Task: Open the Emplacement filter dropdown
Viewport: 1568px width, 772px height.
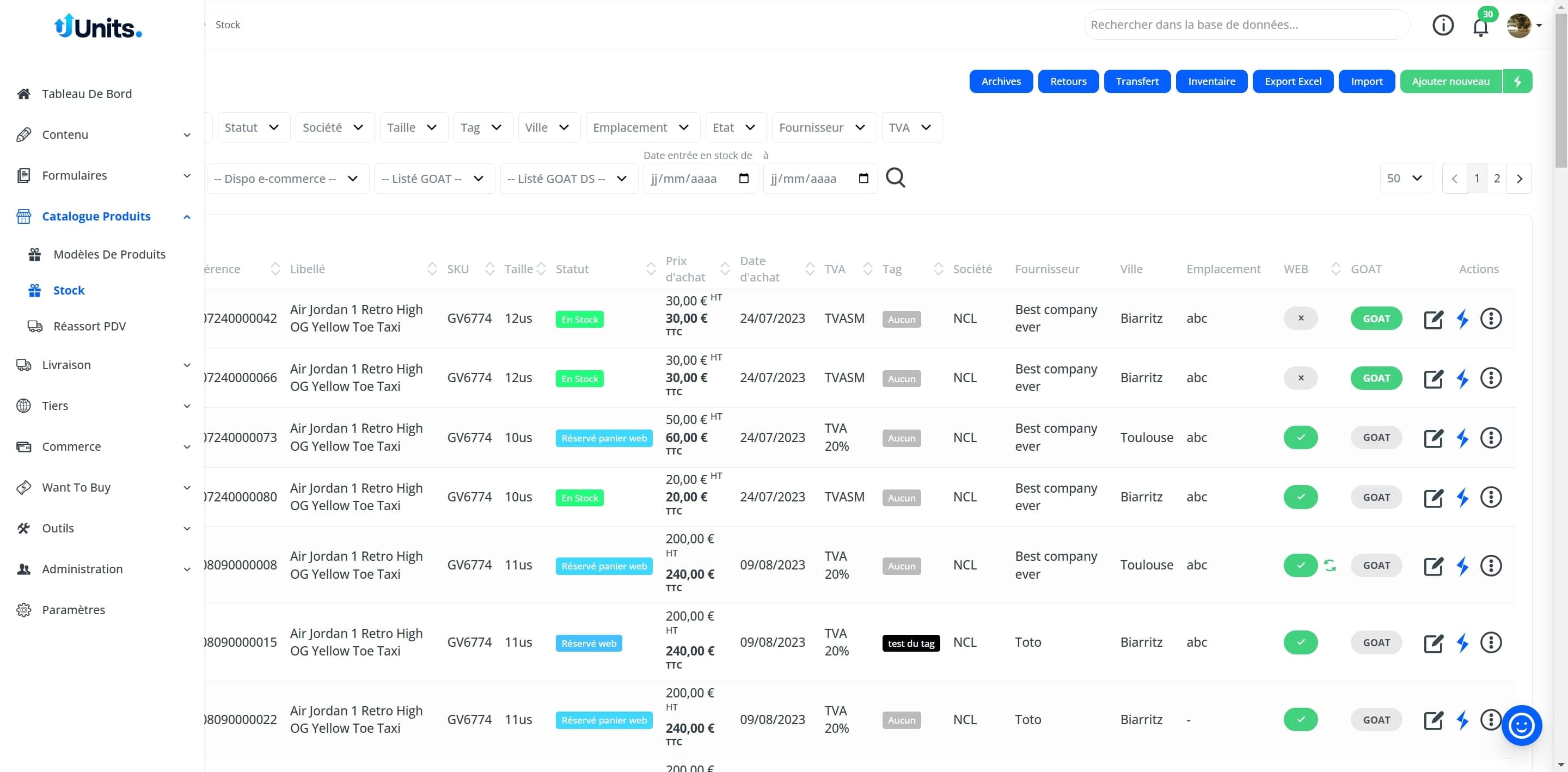Action: click(x=642, y=128)
